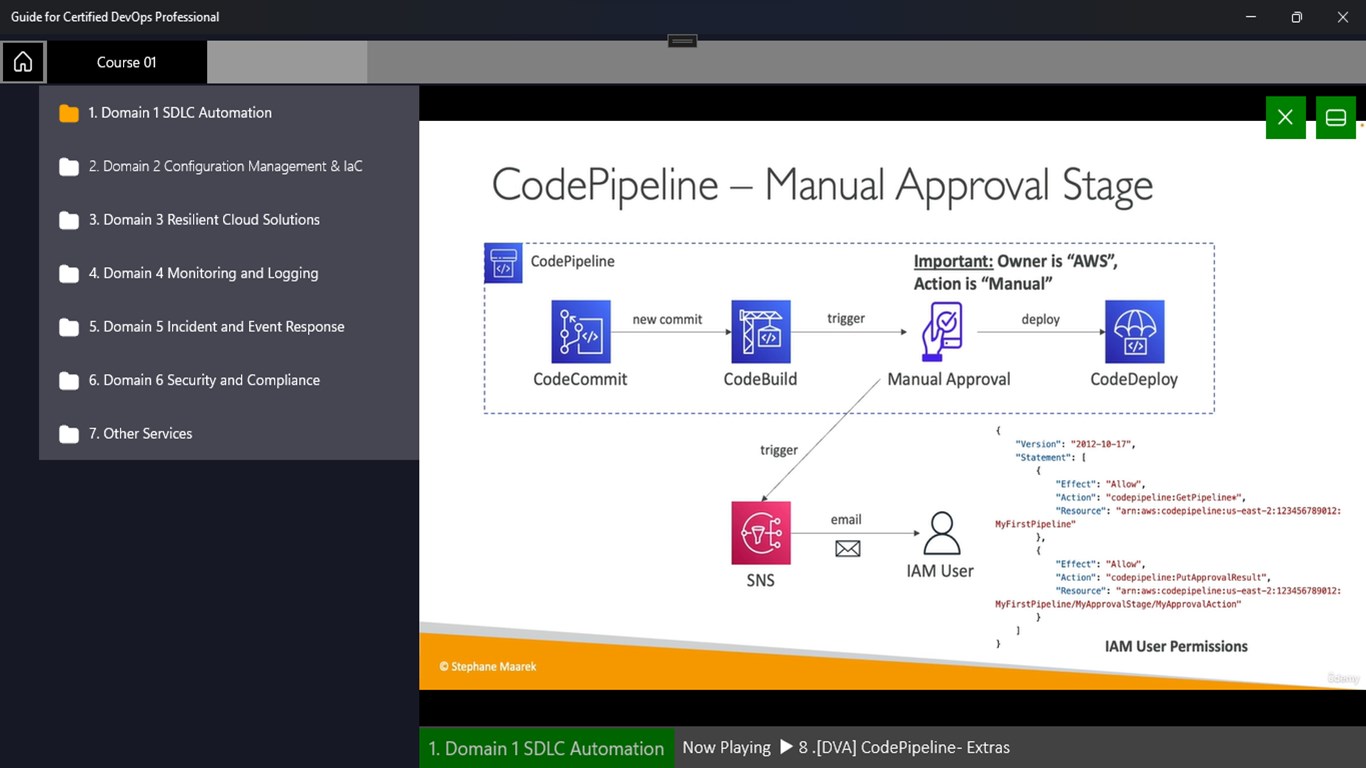Click the © Stephane Maarek credit text
1366x768 pixels.
488,666
